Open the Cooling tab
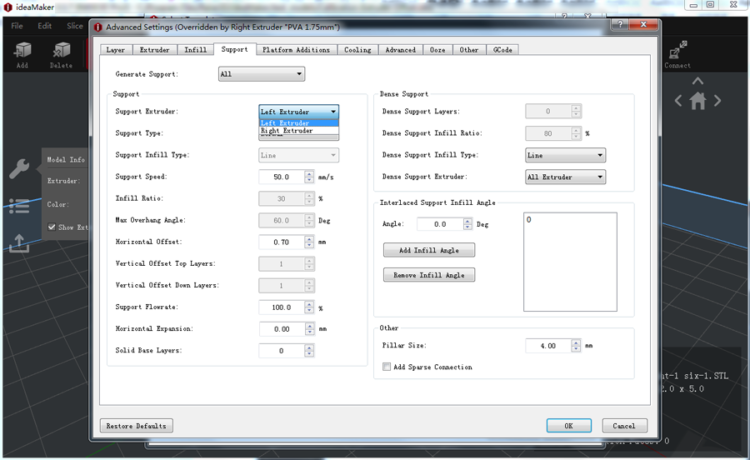 (x=358, y=50)
